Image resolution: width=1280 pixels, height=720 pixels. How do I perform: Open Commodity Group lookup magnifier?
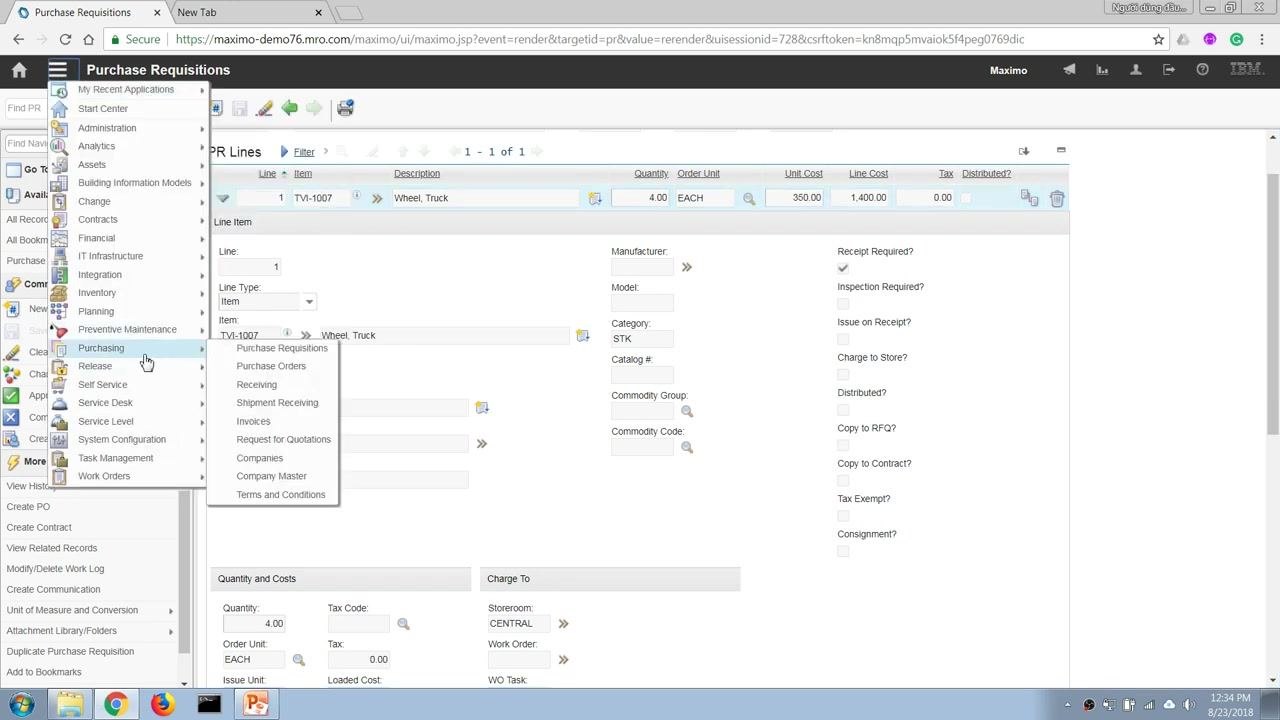(687, 411)
